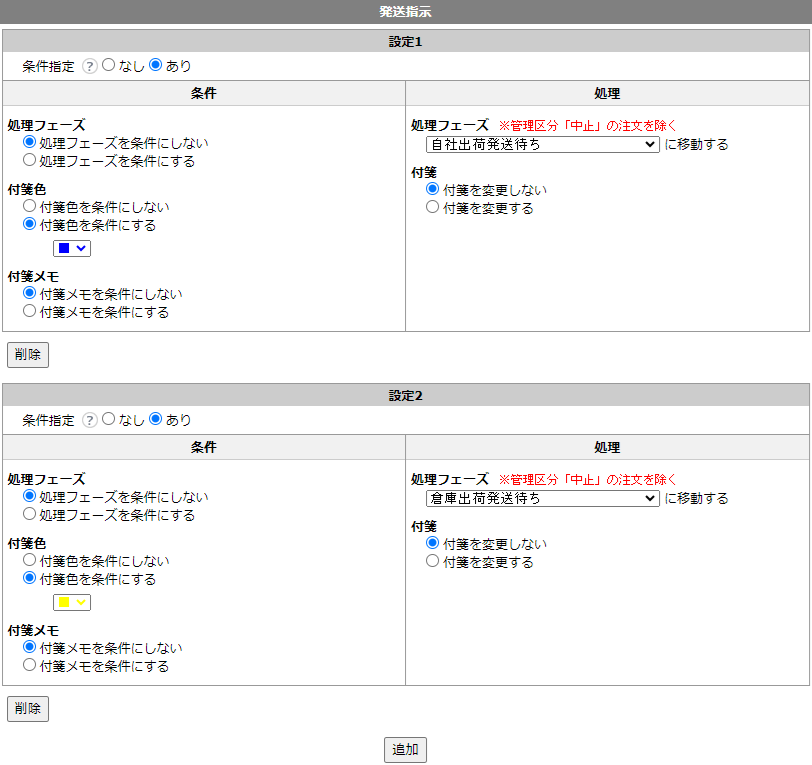Open the yellow 付箋色 color dropdown
This screenshot has width=812, height=765.
pos(72,602)
